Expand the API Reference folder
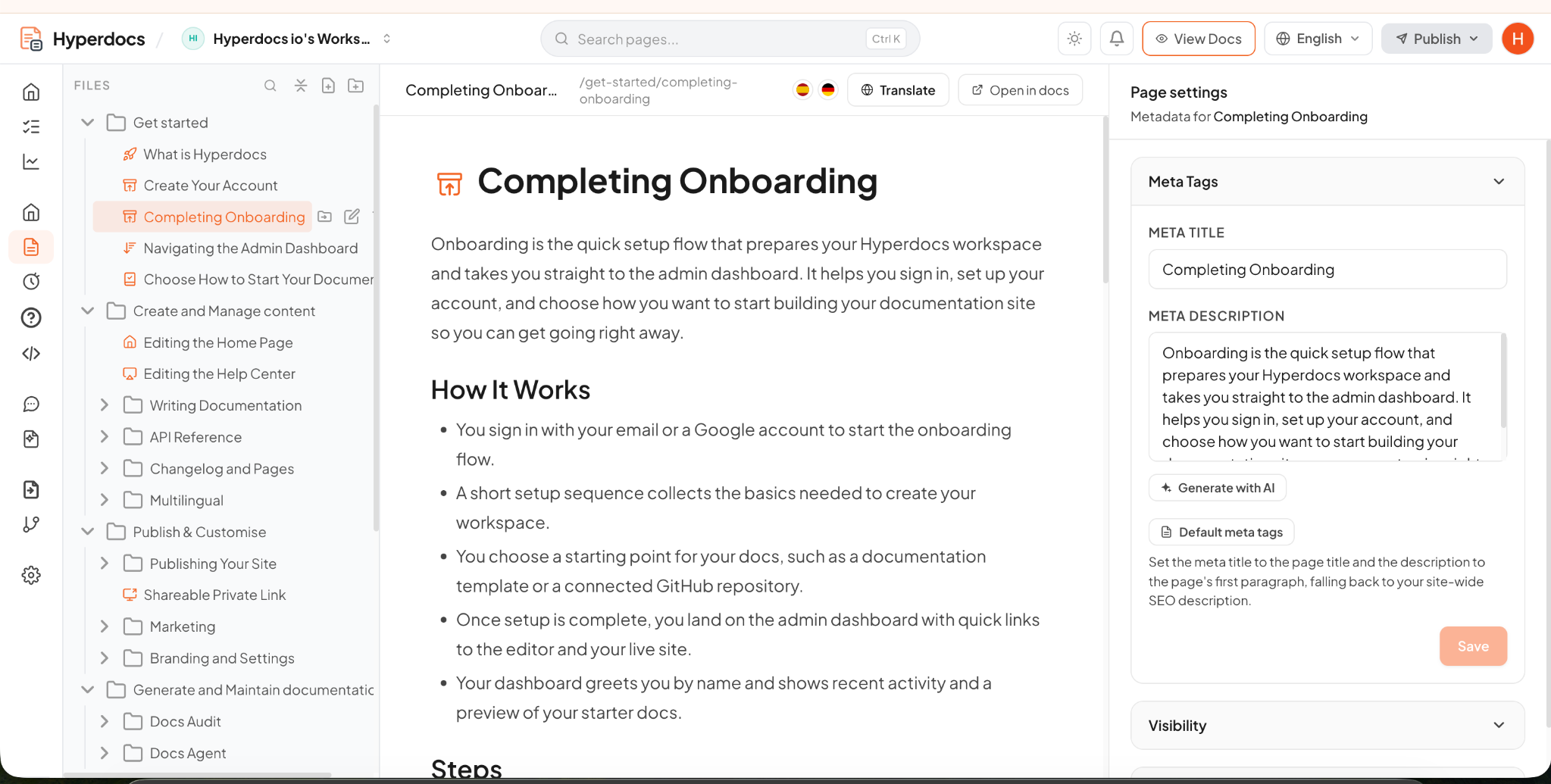Image resolution: width=1551 pixels, height=784 pixels. click(x=105, y=437)
